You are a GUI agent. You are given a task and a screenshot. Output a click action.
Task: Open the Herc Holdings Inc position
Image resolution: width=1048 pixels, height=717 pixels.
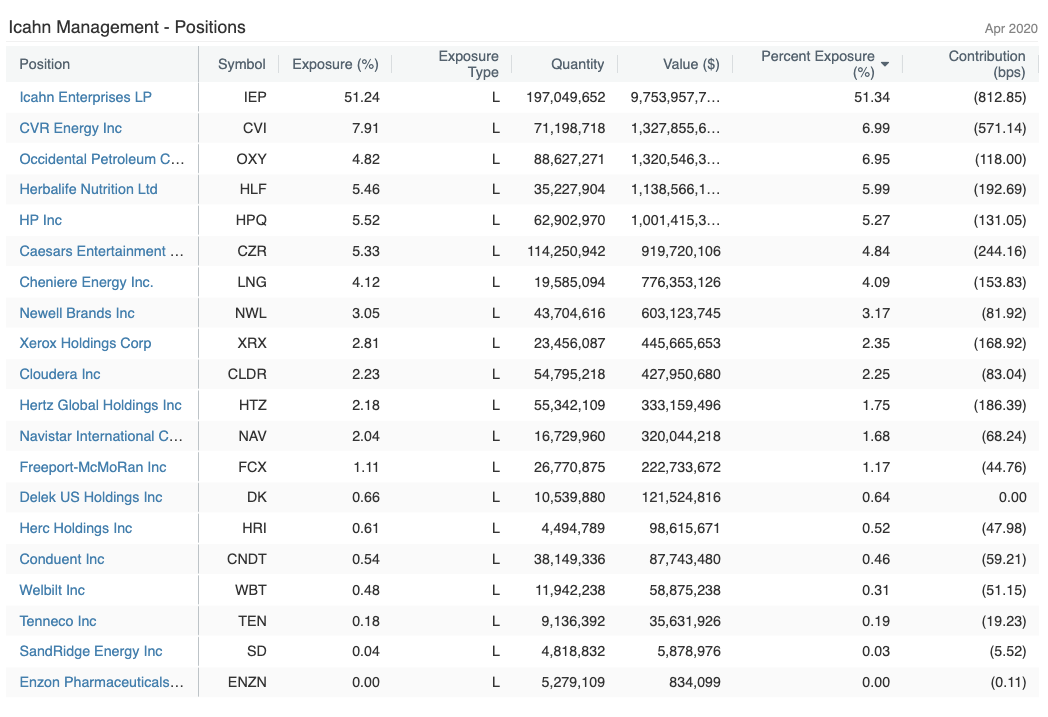pos(76,528)
